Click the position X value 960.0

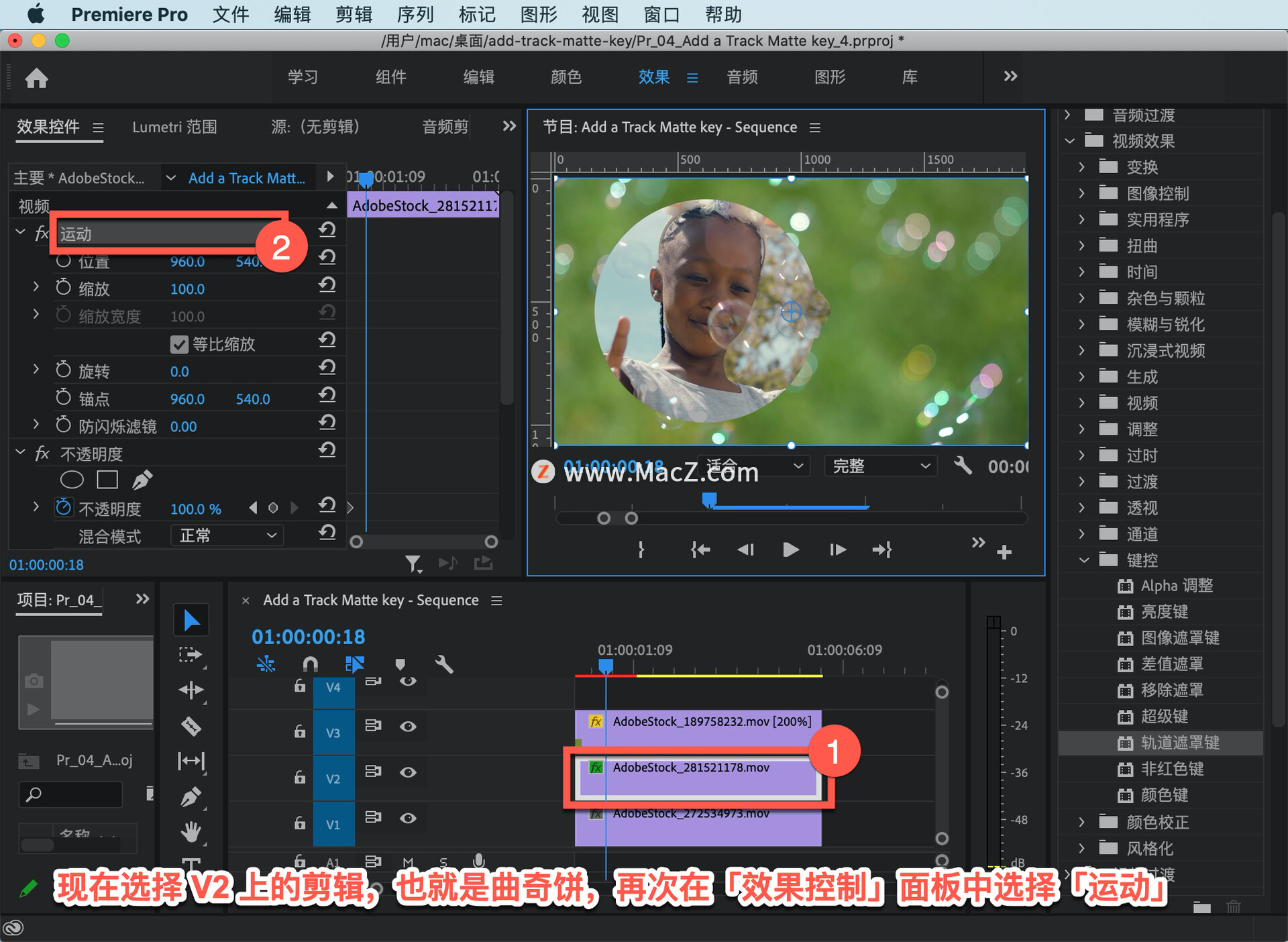(187, 262)
